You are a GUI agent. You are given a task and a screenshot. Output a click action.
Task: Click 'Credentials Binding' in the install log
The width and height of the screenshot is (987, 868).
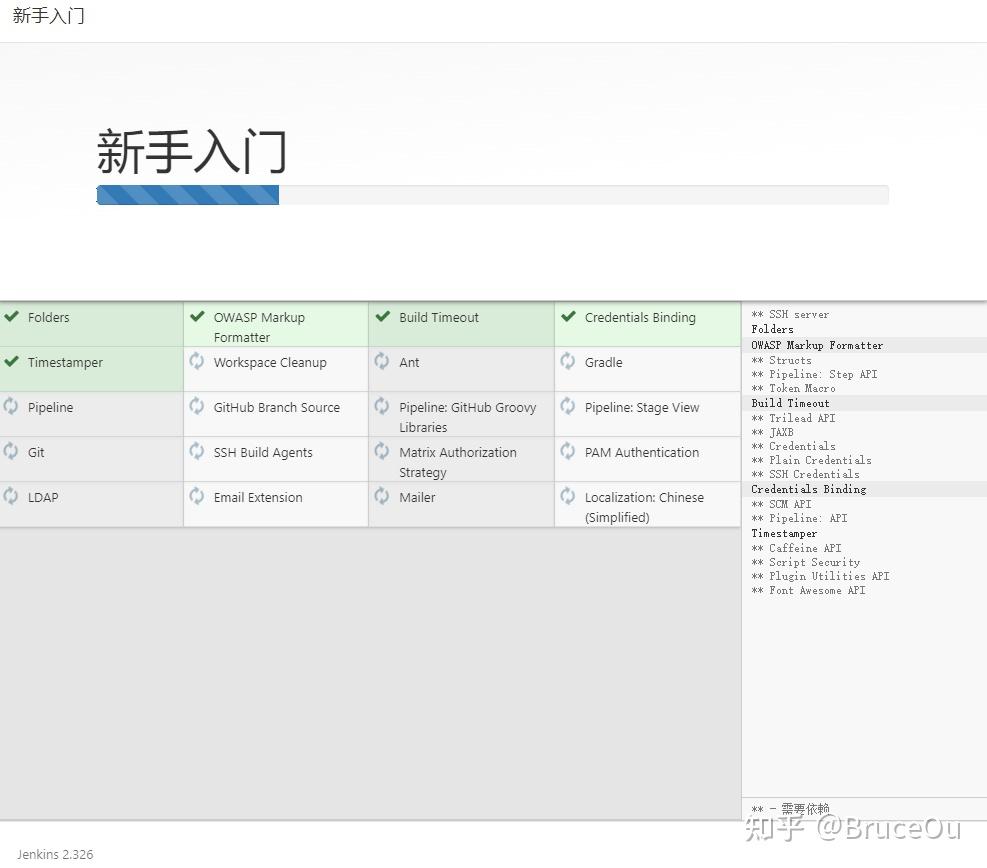click(x=809, y=489)
